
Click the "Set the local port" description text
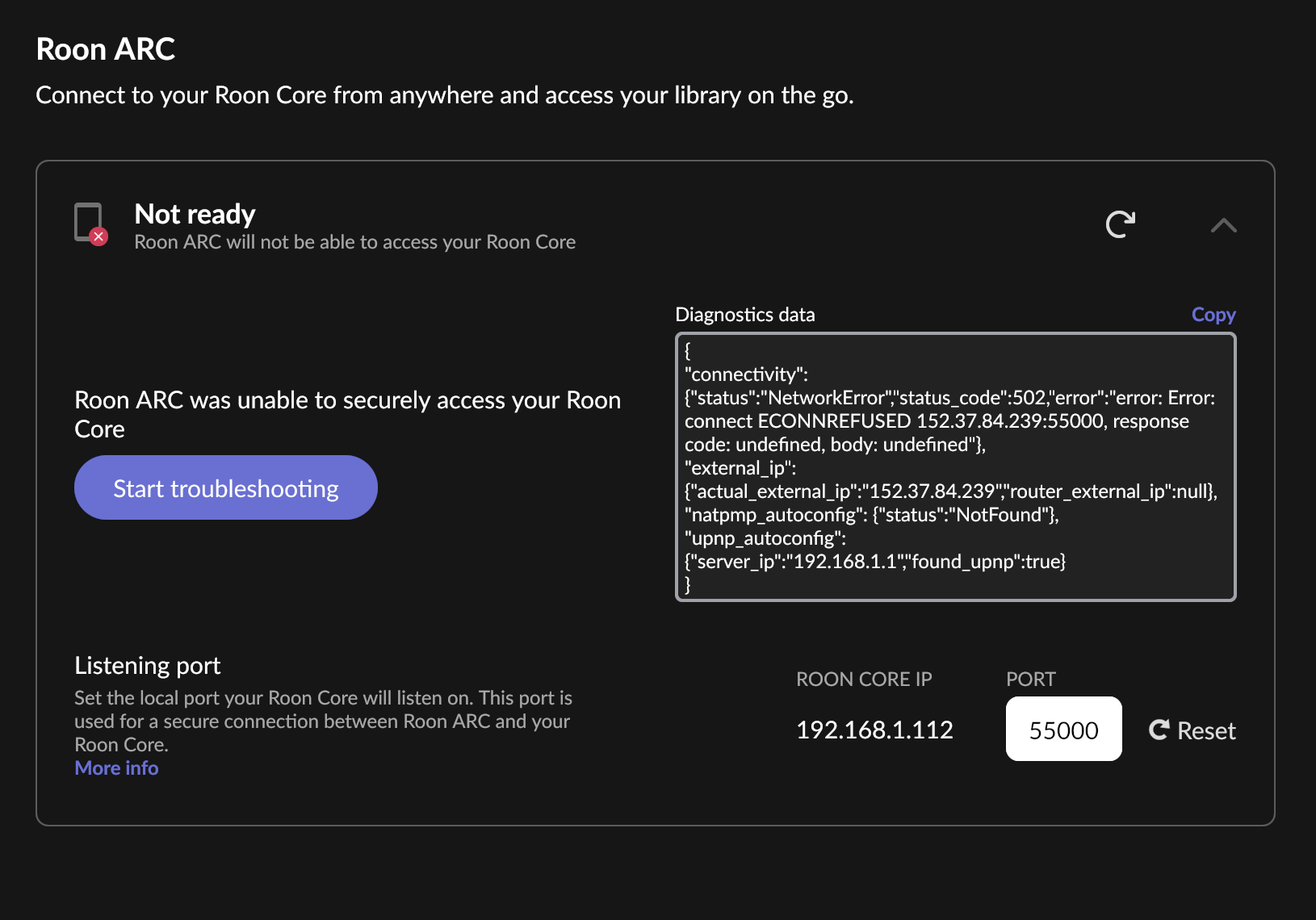pos(323,721)
